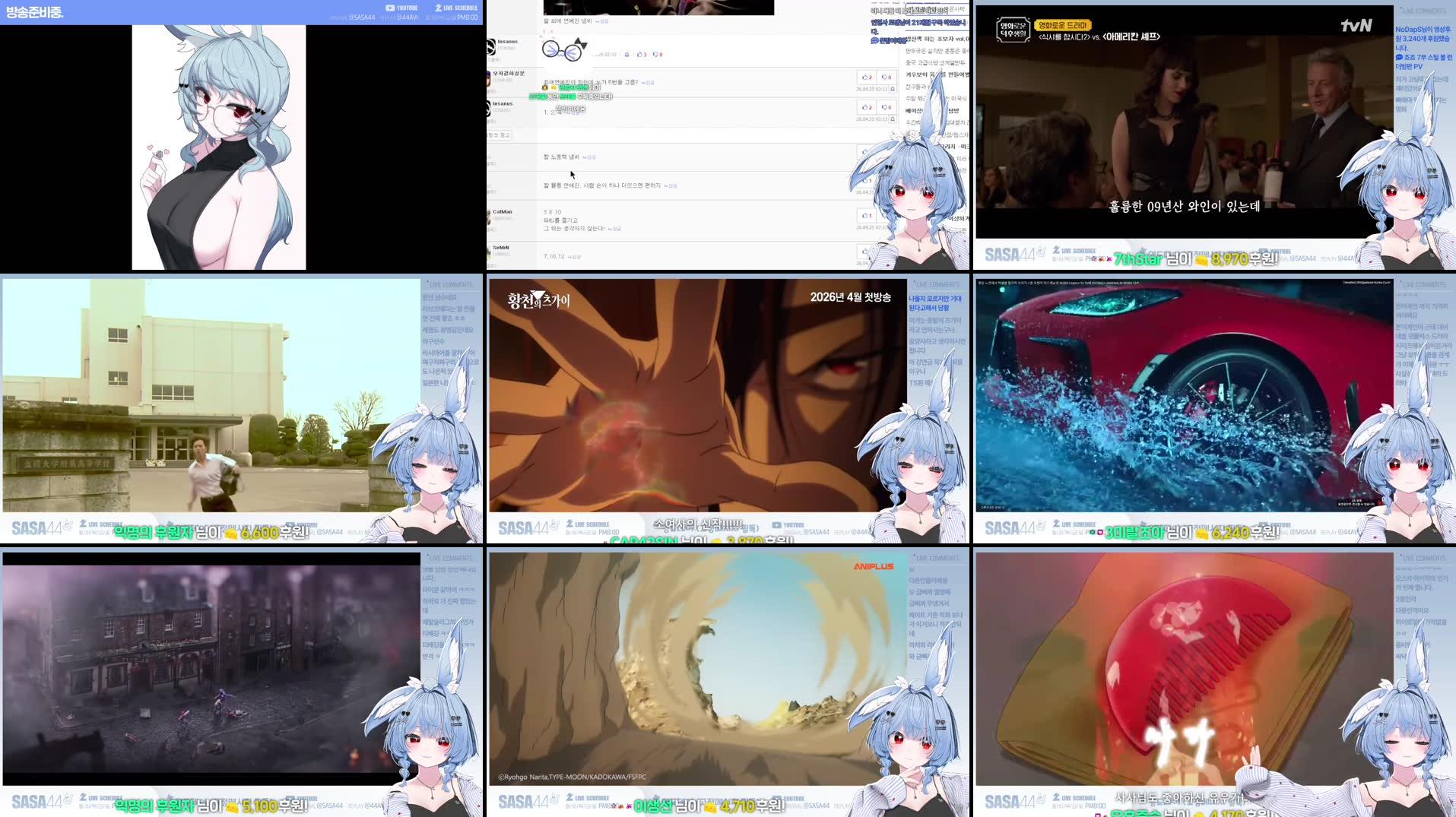Open the dark foggy town game thumbnail

click(241, 682)
